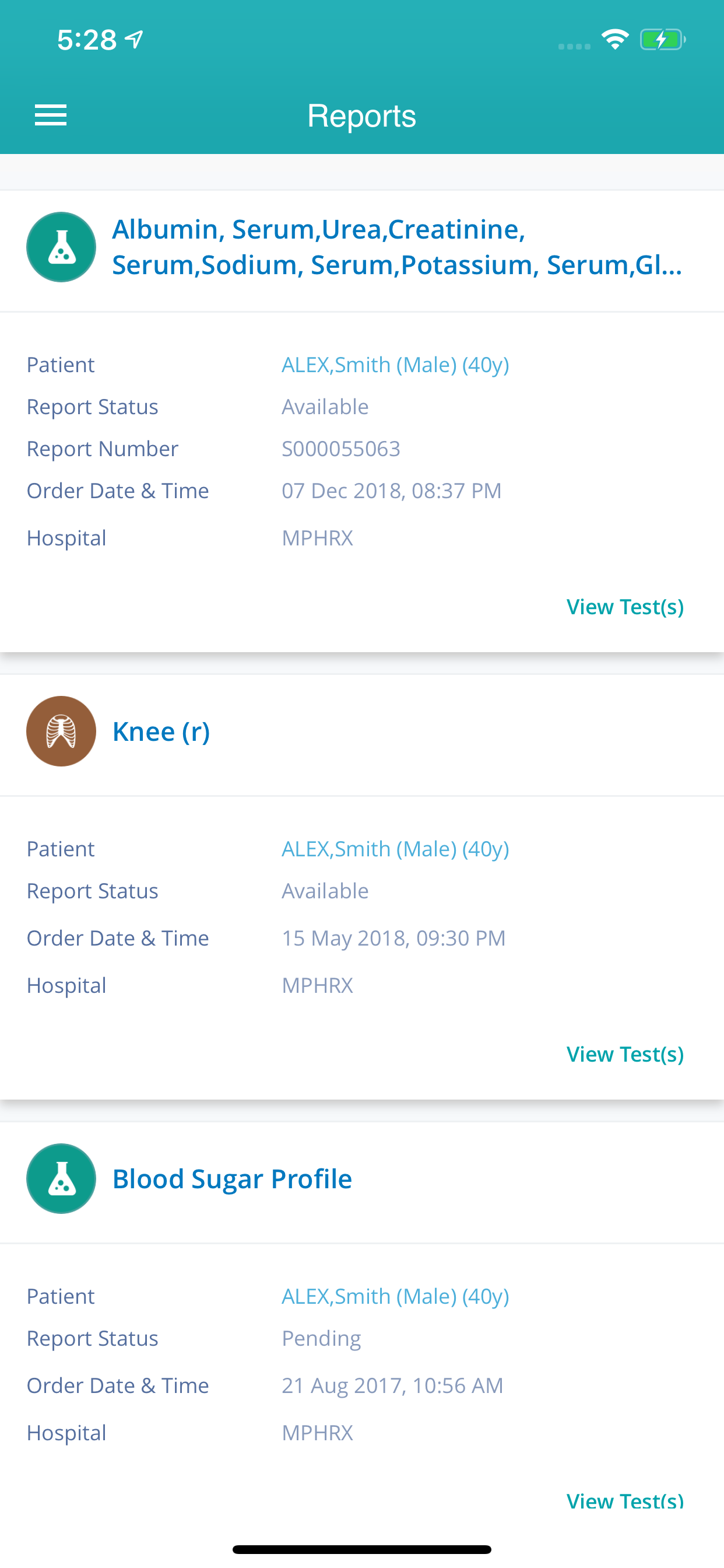
Task: Tap the battery charging indicator
Action: 663,40
